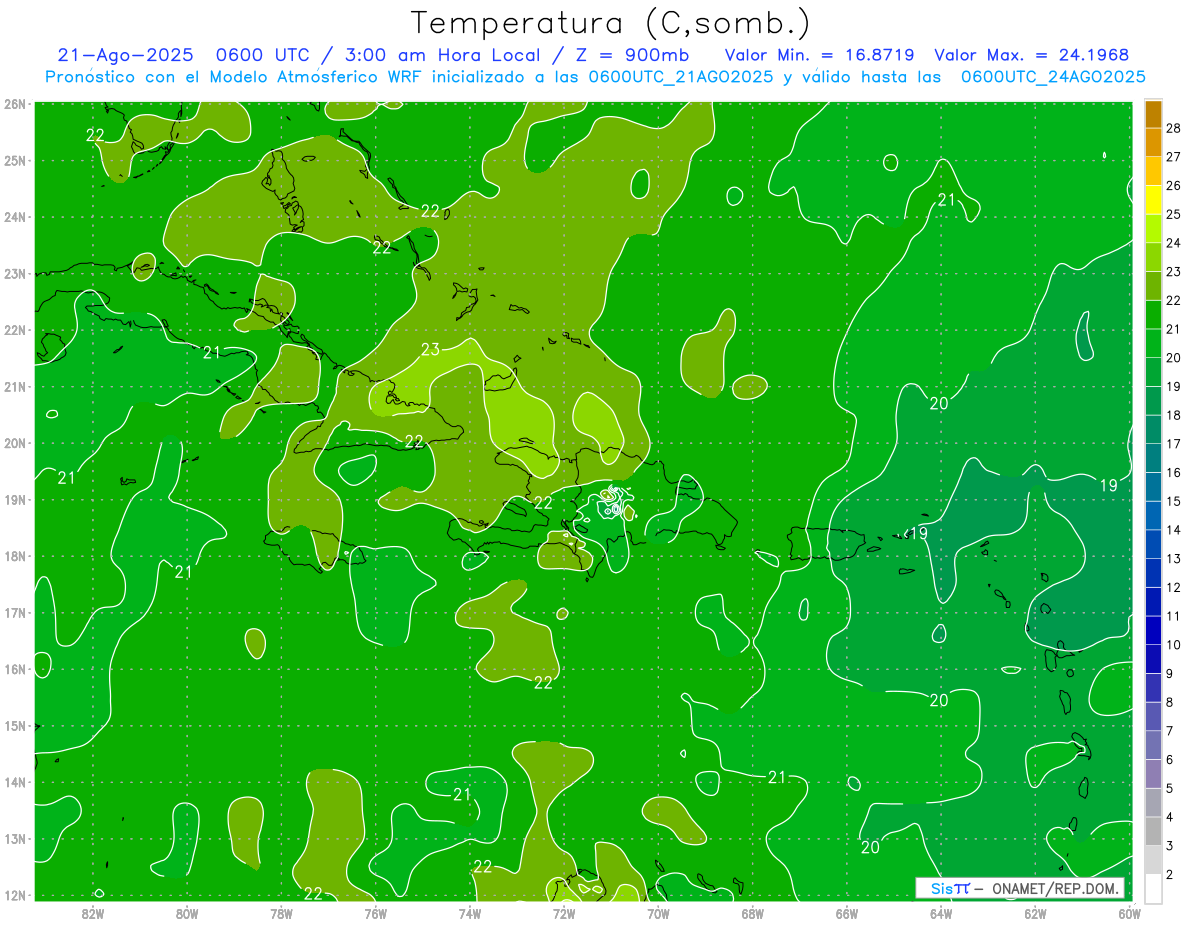The image size is (1200, 927).
Task: Click the '74W' longitude axis label
Action: [x=470, y=913]
